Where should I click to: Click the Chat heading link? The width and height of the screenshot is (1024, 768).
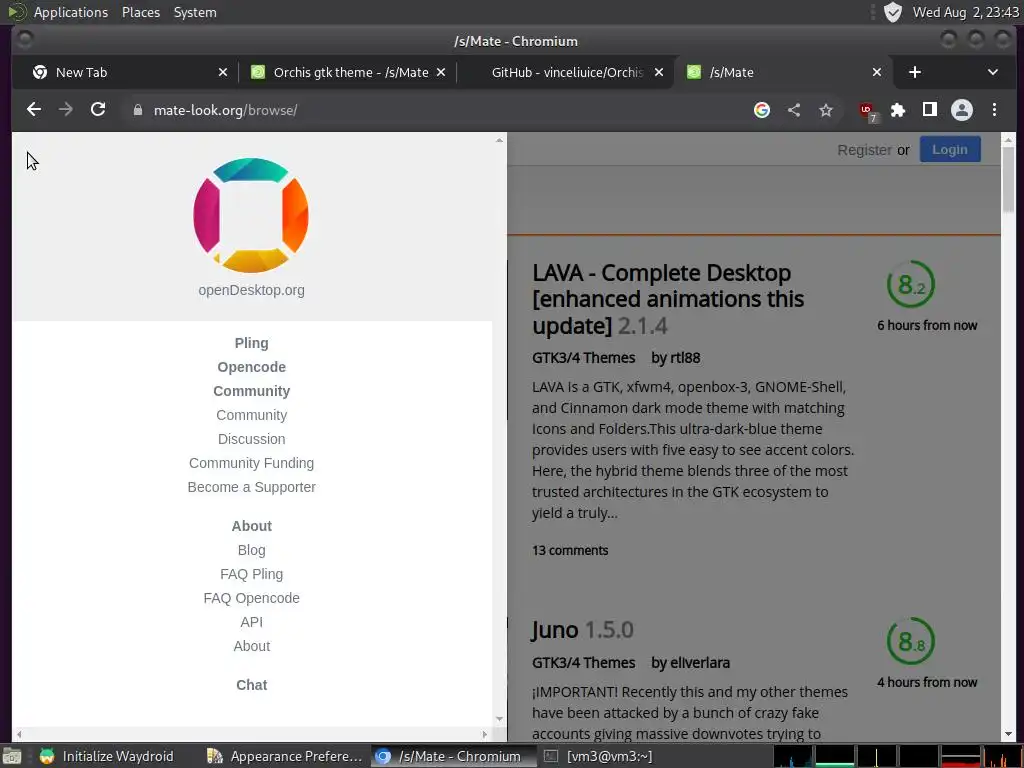click(251, 685)
